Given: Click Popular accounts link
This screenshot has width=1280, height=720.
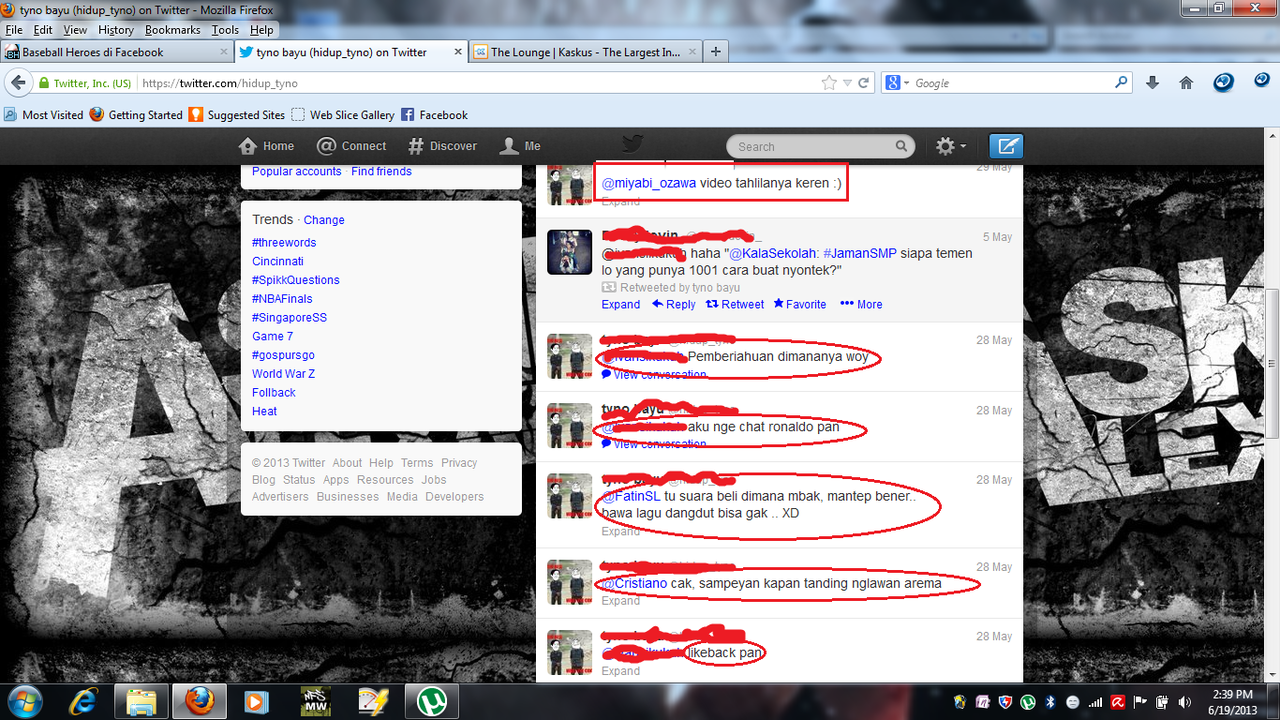Looking at the screenshot, I should (x=297, y=171).
